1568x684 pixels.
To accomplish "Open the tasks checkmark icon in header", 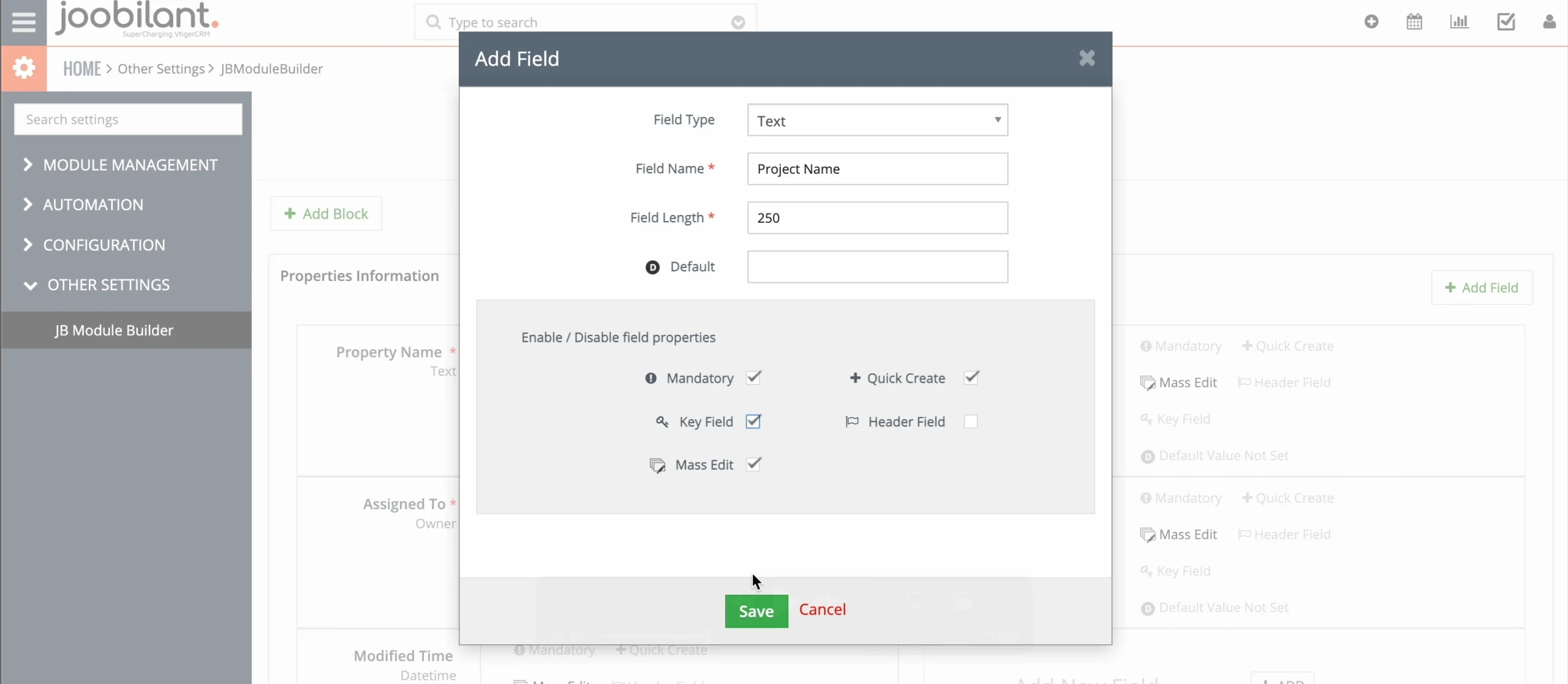I will point(1506,22).
